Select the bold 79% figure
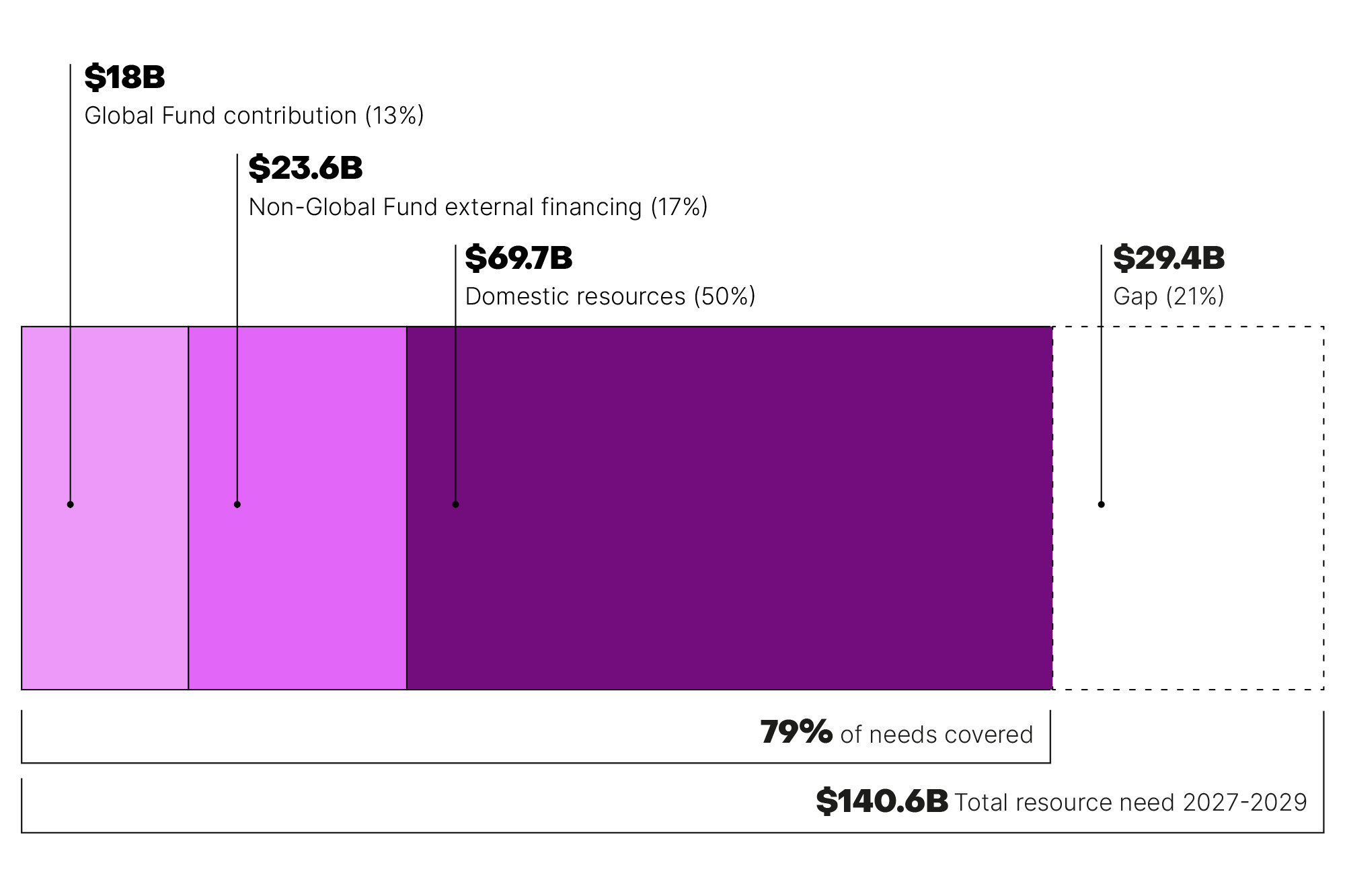Viewport: 1345px width, 896px height. 796,732
